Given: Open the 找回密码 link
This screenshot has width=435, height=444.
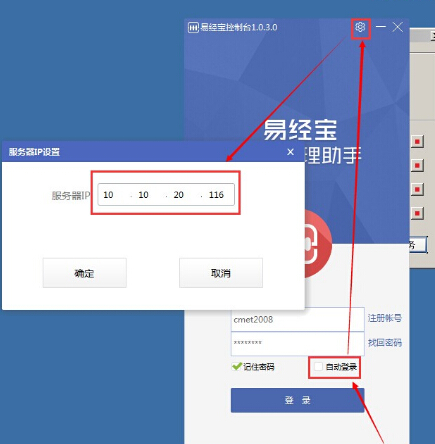Looking at the screenshot, I should 384,343.
